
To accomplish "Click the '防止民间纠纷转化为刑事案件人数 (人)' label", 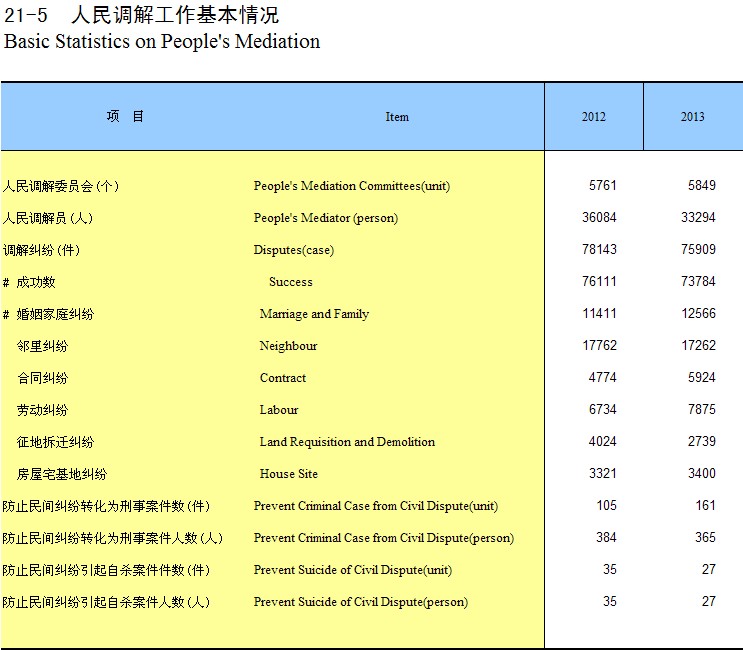I will (112, 538).
